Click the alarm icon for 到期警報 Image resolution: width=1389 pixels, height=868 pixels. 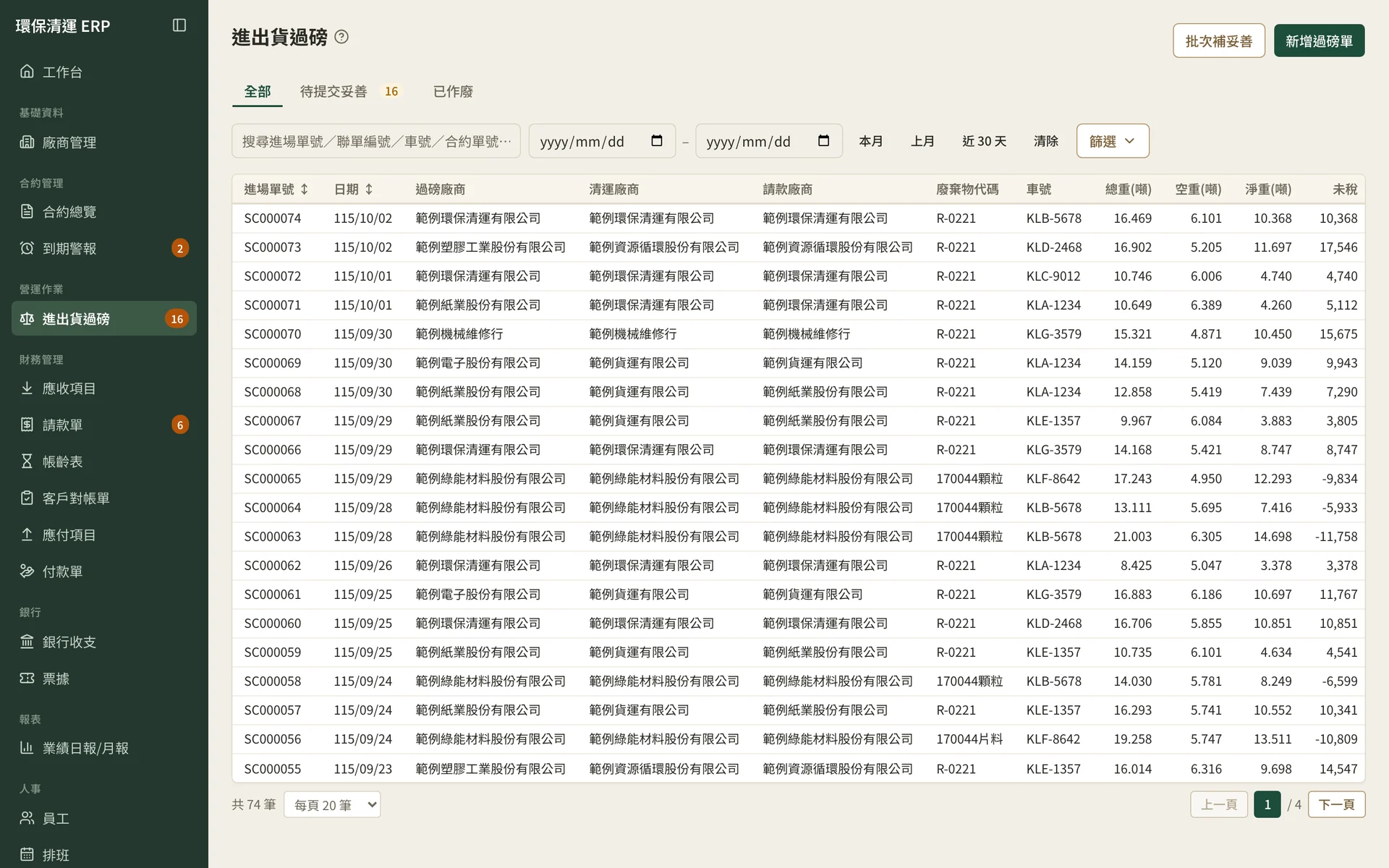pyautogui.click(x=27, y=248)
